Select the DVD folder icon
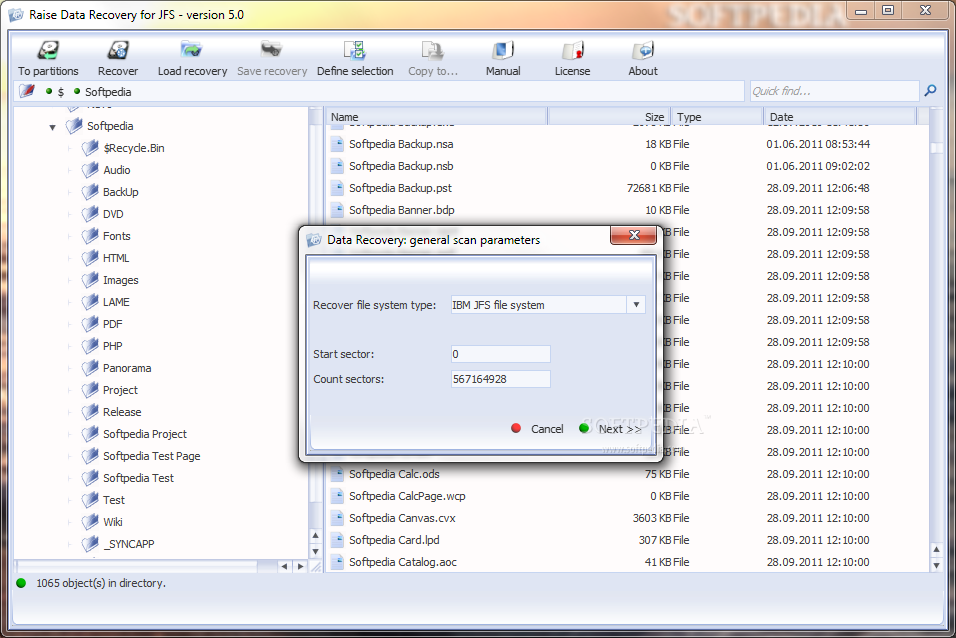Screen dimensions: 956x638 click(90, 213)
